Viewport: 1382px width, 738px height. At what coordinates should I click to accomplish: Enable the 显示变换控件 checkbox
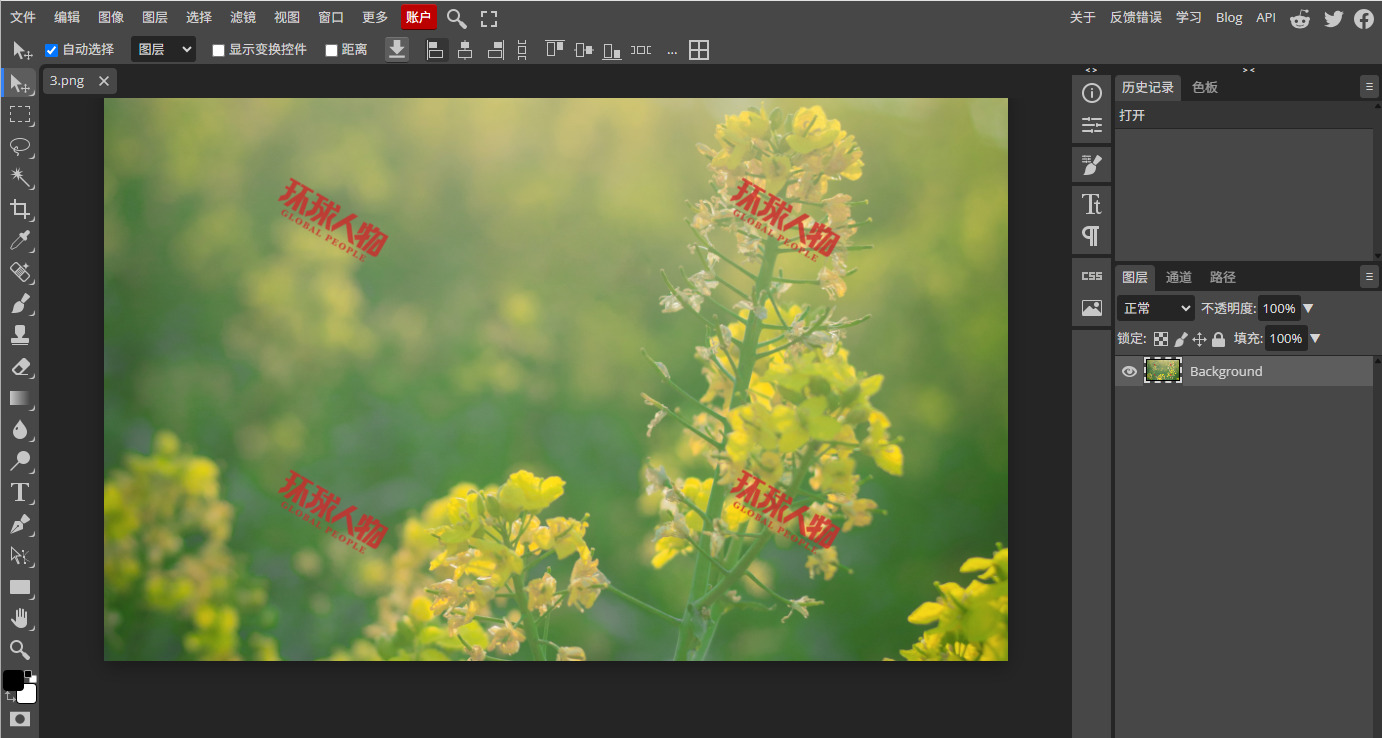pos(218,50)
